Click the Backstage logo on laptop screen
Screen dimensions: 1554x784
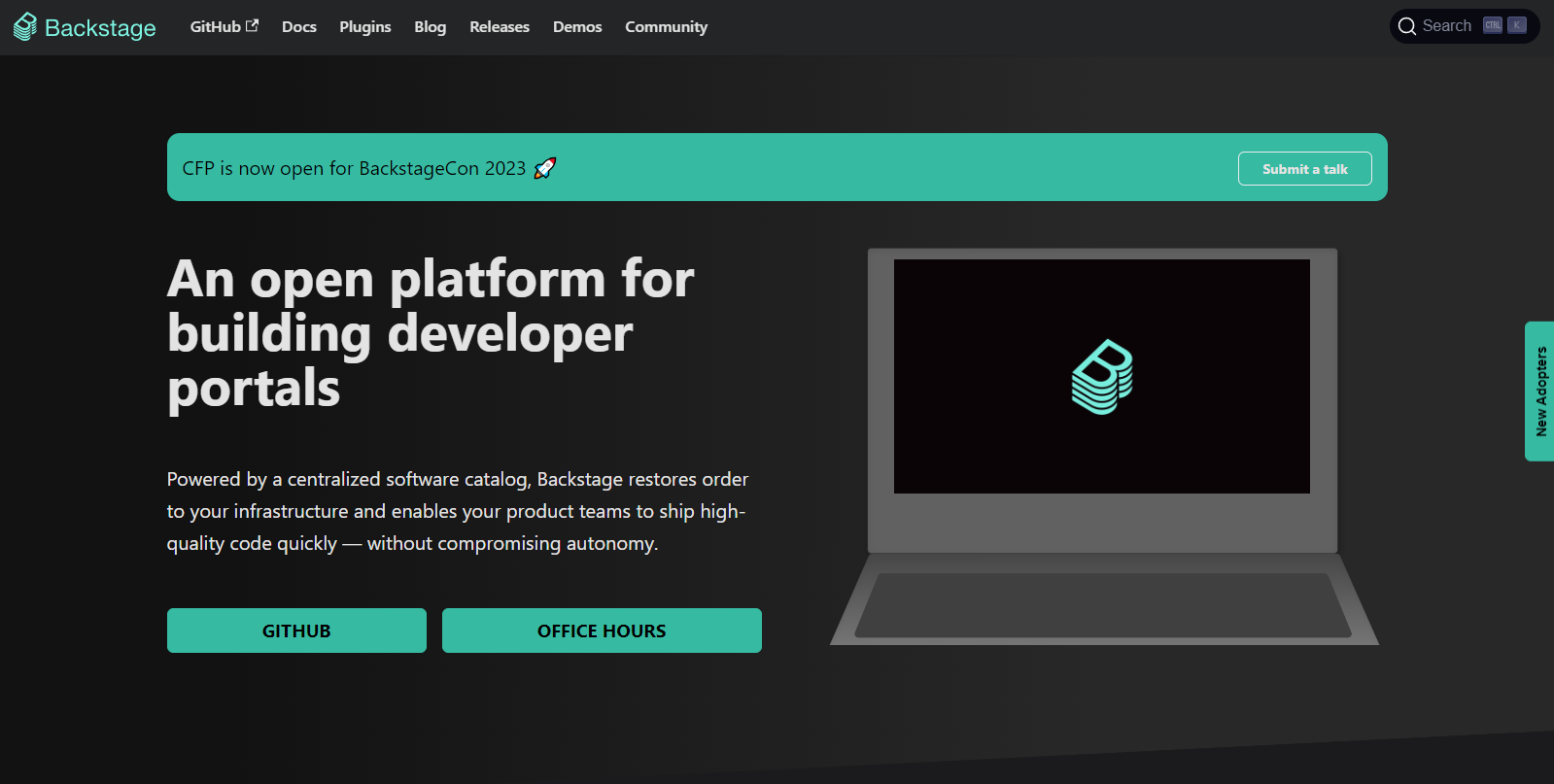tap(1102, 377)
